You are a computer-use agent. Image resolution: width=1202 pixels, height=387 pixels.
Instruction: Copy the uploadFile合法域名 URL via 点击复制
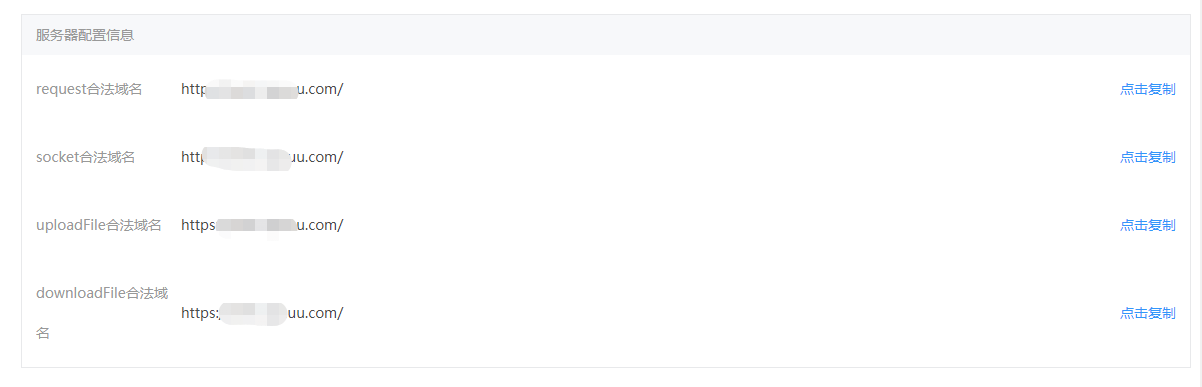click(x=1147, y=225)
